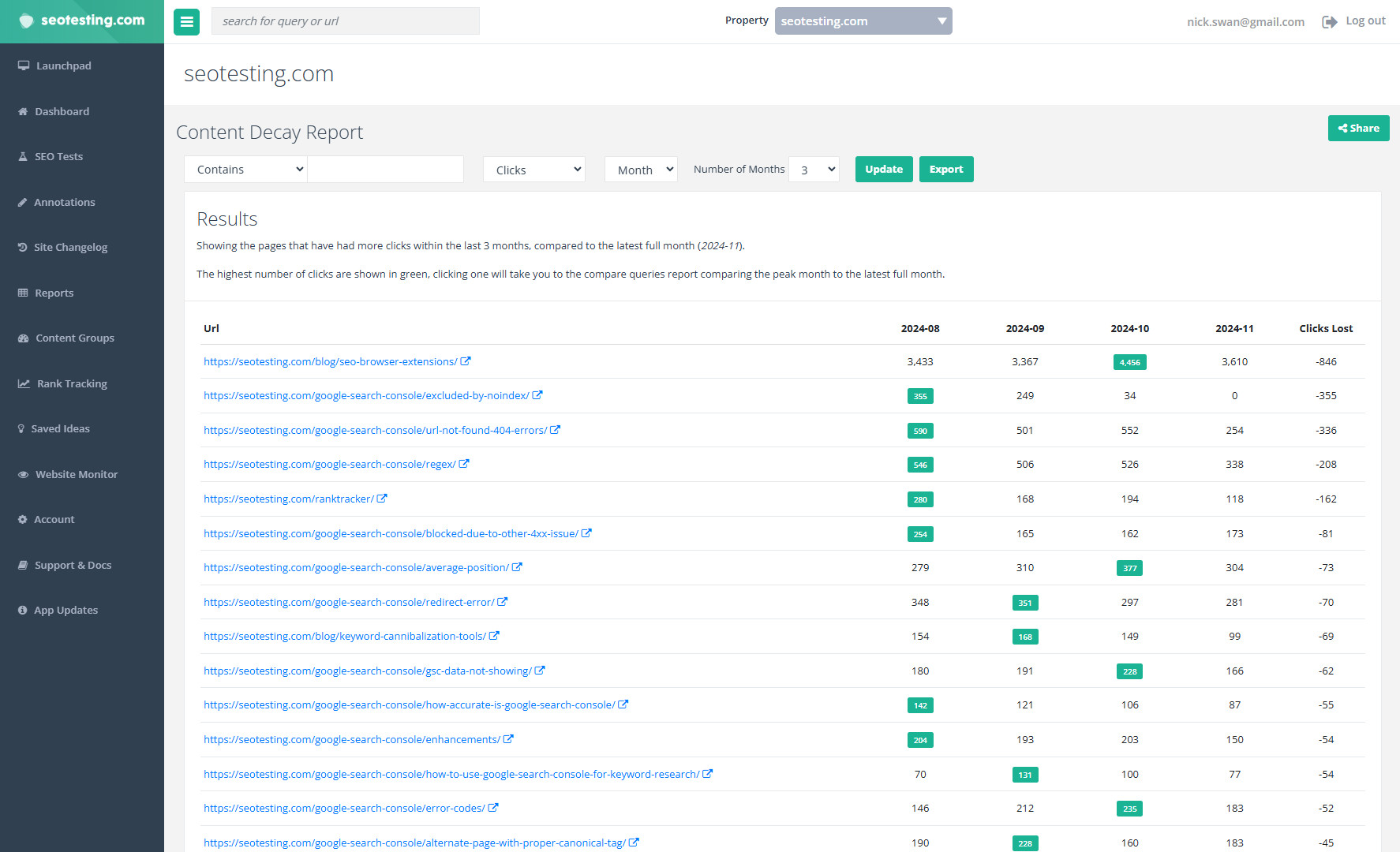Image resolution: width=1400 pixels, height=852 pixels.
Task: Open Reports in the sidebar
Action: (54, 293)
